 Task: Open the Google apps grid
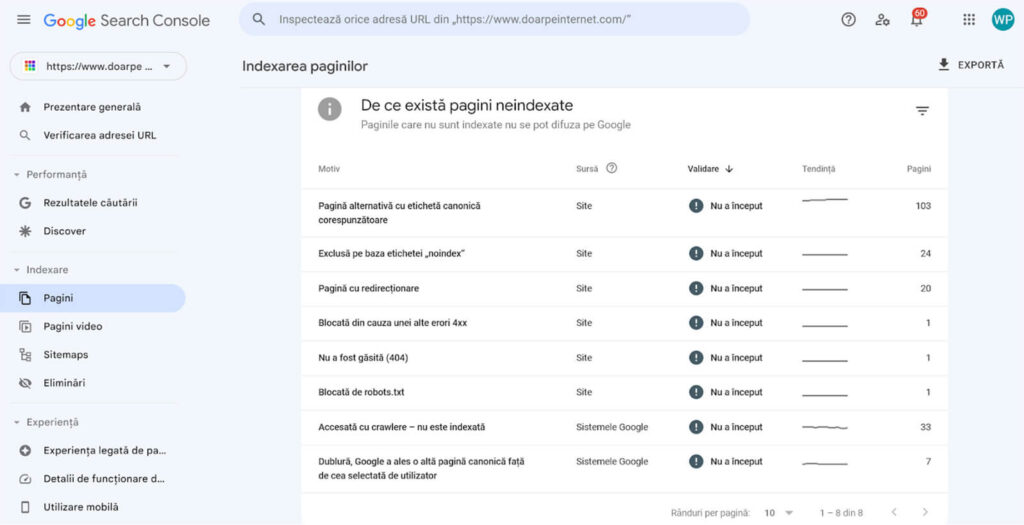click(969, 20)
